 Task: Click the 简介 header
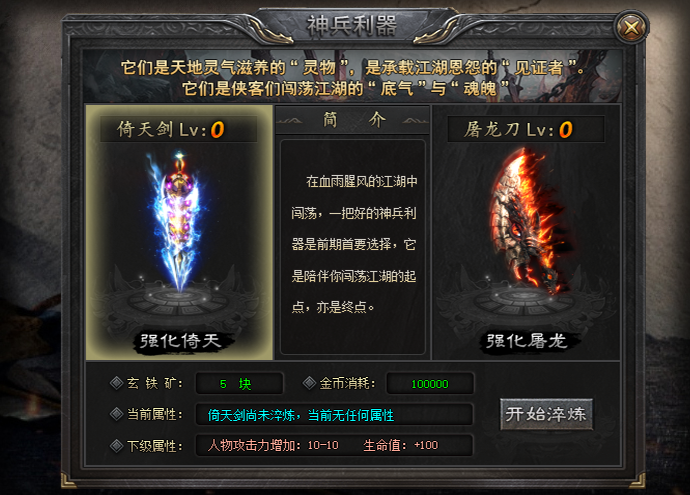(x=352, y=120)
